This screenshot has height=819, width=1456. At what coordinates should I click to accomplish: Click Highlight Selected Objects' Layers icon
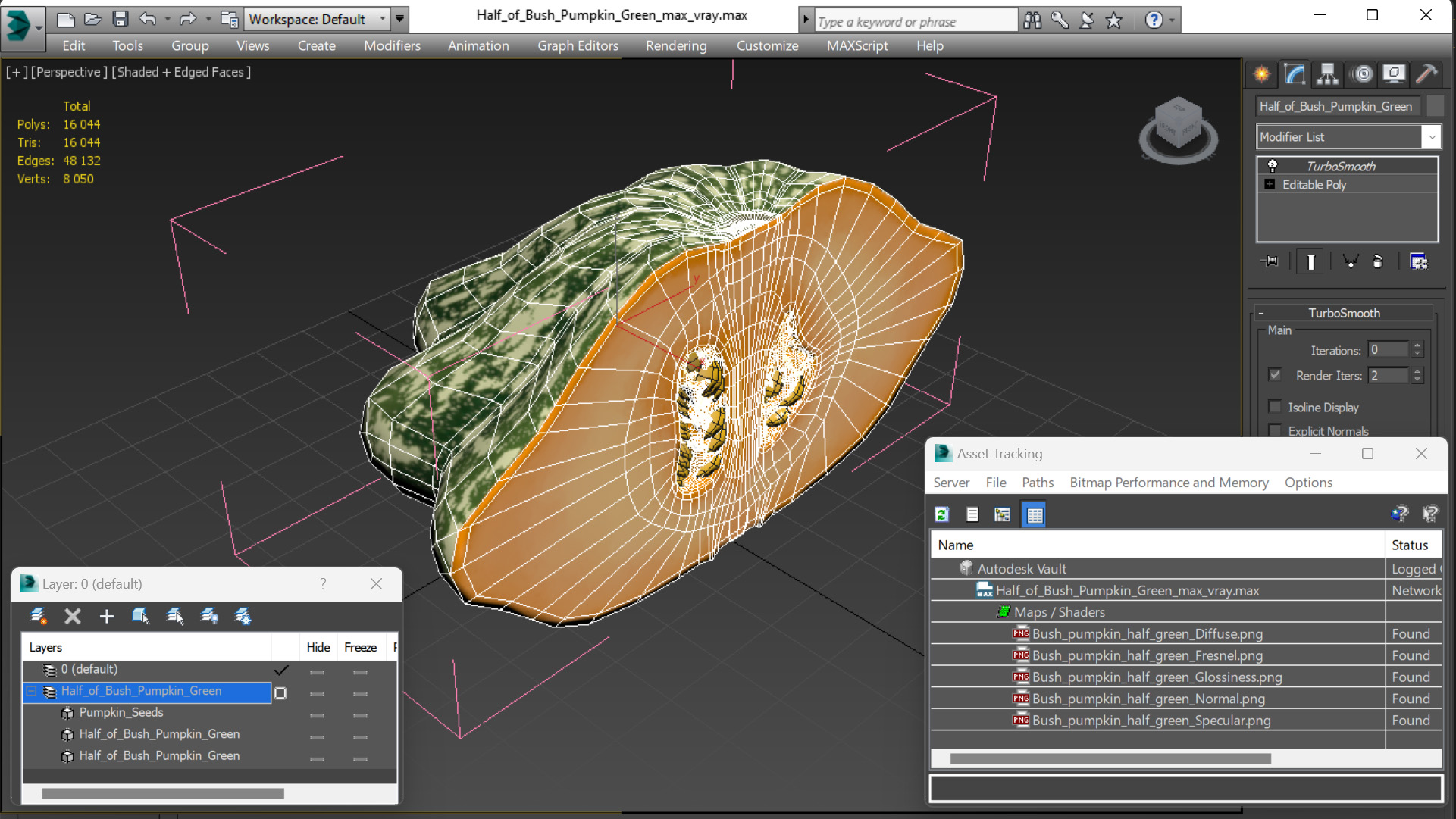coord(175,616)
